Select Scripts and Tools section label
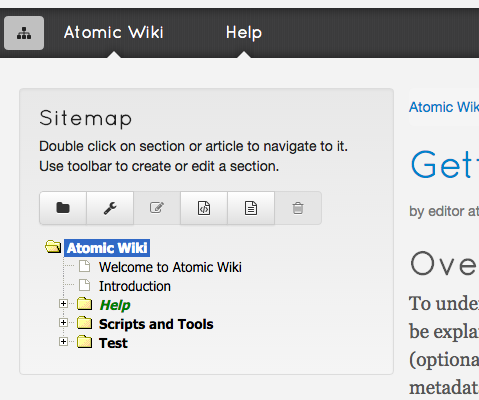 (156, 324)
